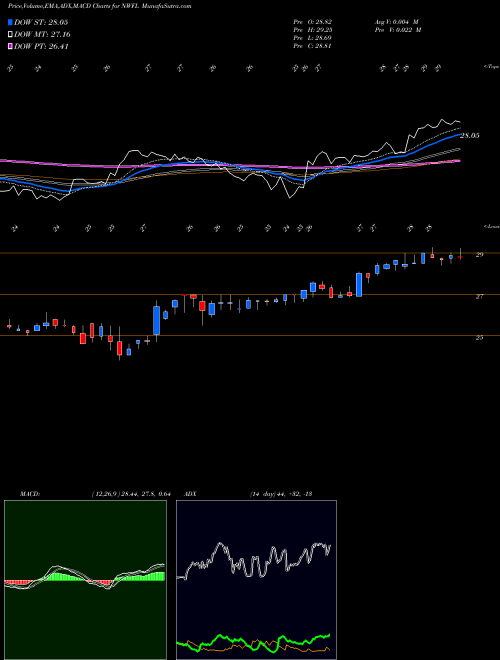Screen dimensions: 500x660
Task: Click the 'Pre V: 0.022 M' value
Action: (398, 30)
